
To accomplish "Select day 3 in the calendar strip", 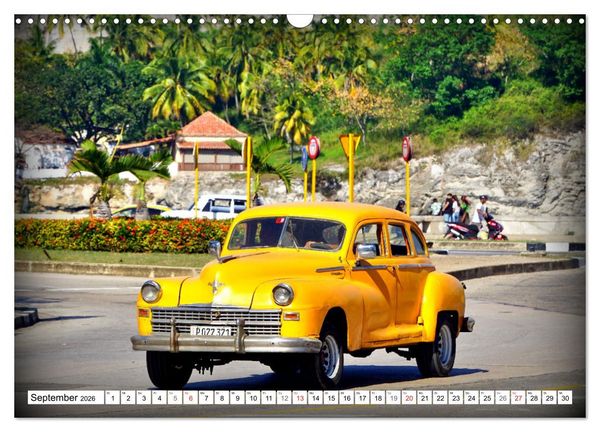I will (144, 398).
